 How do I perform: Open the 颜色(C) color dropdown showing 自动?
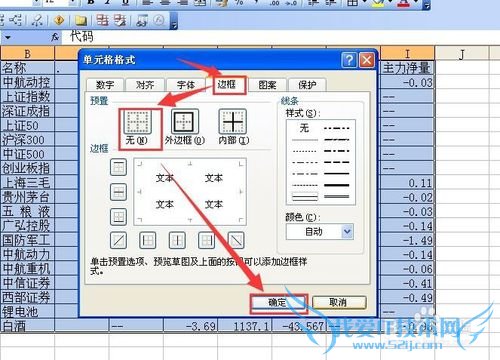coord(320,232)
